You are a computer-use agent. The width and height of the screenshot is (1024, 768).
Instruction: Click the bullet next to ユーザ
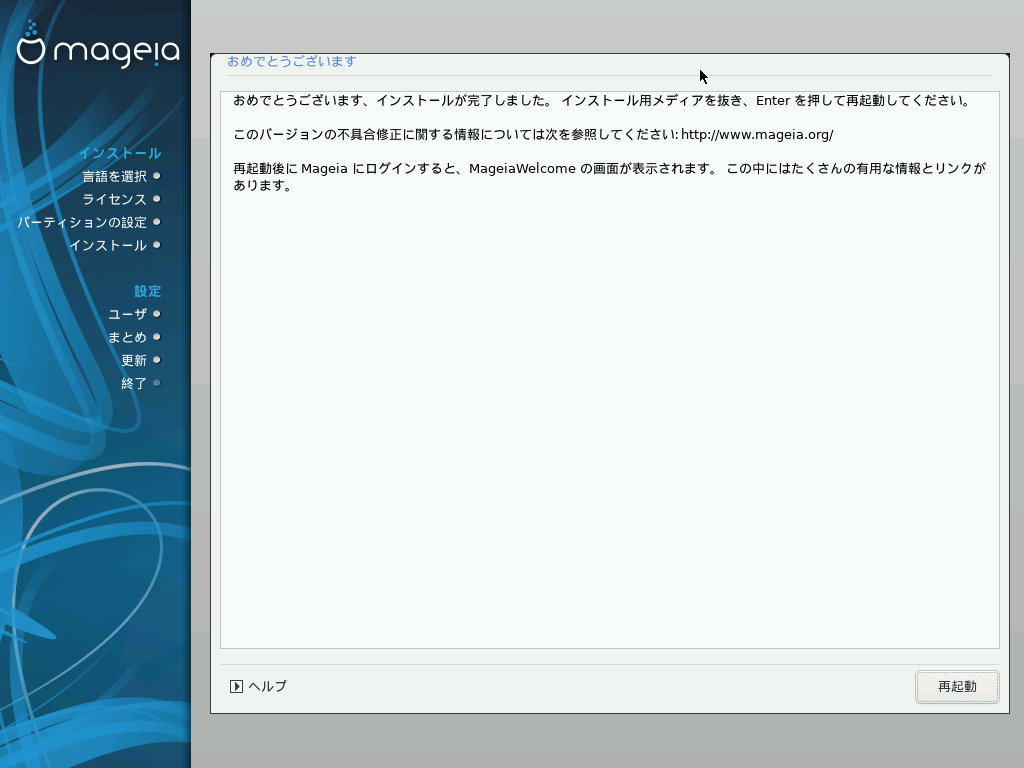(x=157, y=313)
